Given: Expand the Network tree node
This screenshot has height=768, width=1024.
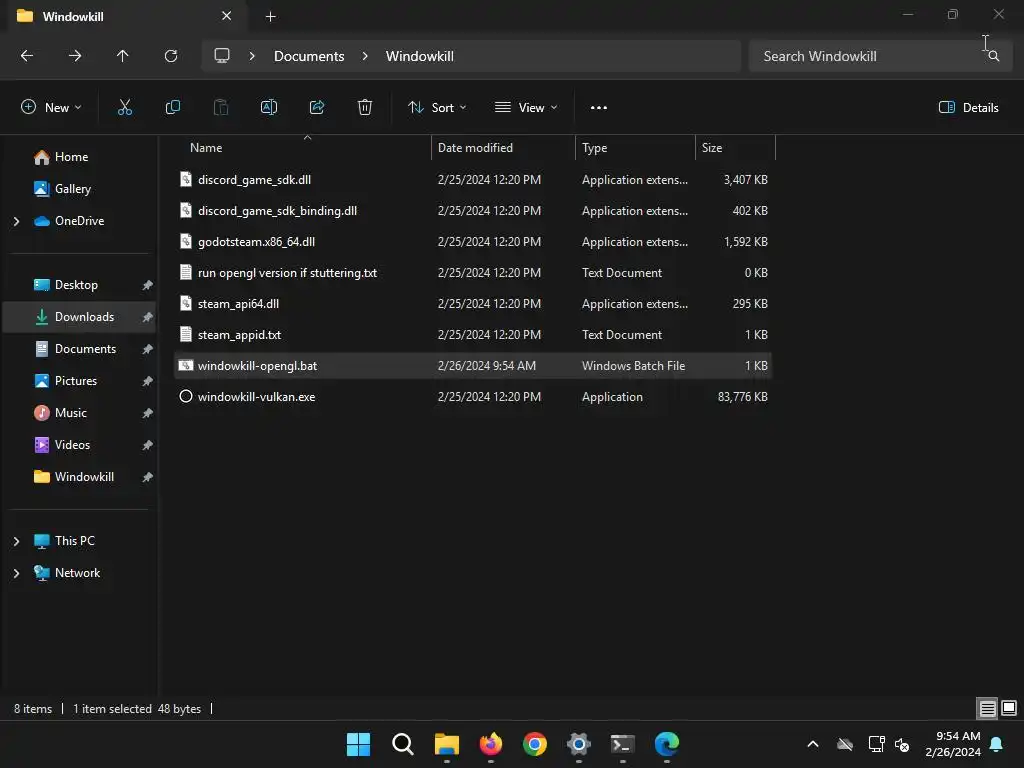Looking at the screenshot, I should (x=16, y=573).
